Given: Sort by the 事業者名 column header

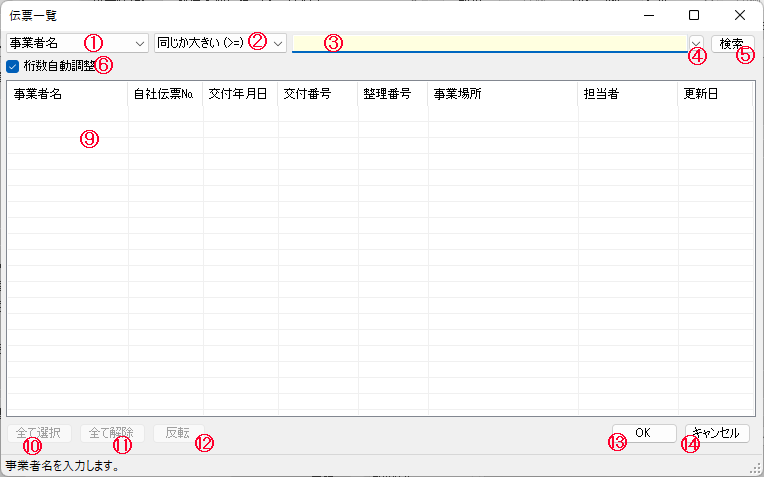Looking at the screenshot, I should click(x=67, y=94).
